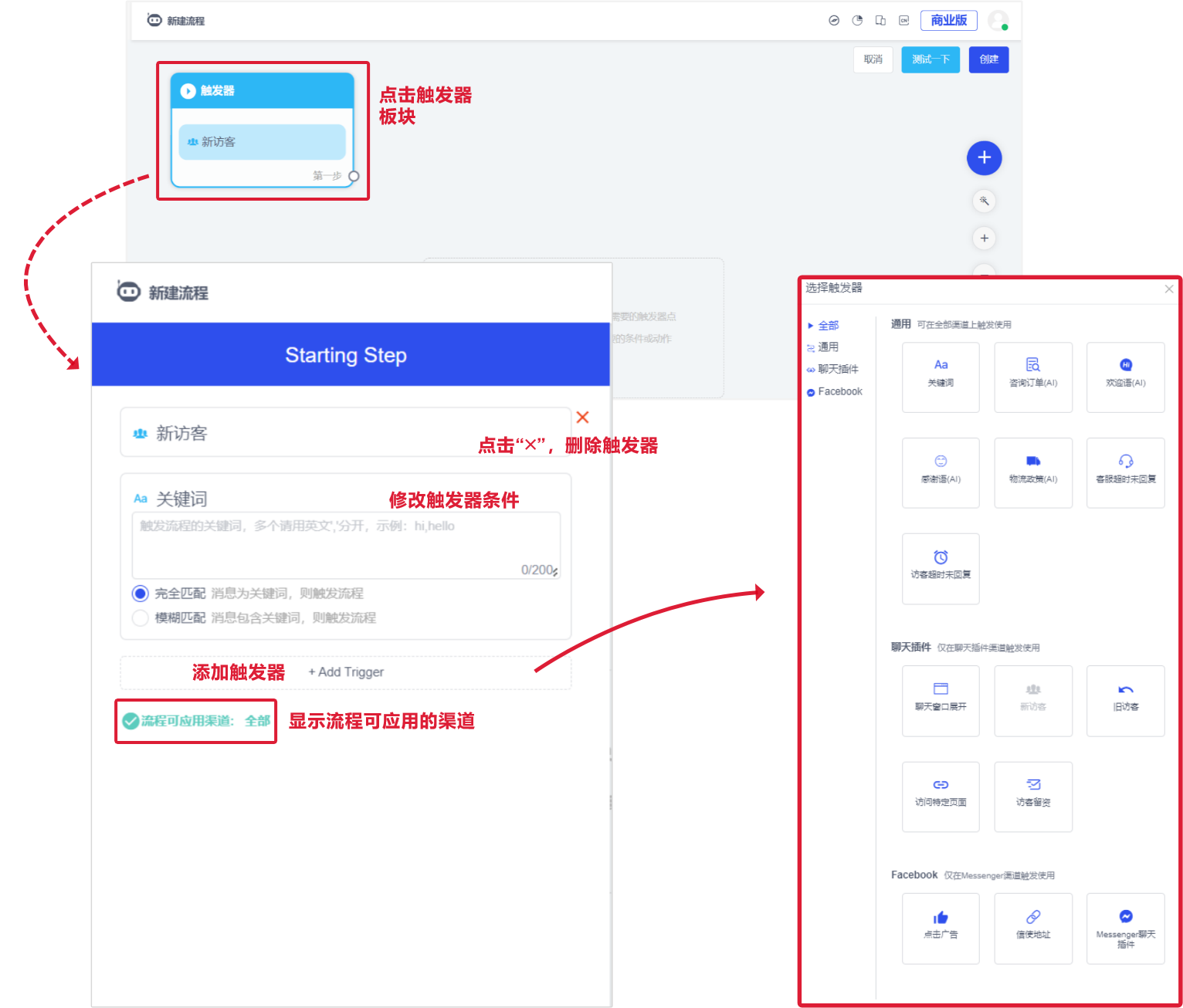Click the + Add Trigger button
Viewport: 1183px width, 1008px height.
click(346, 672)
